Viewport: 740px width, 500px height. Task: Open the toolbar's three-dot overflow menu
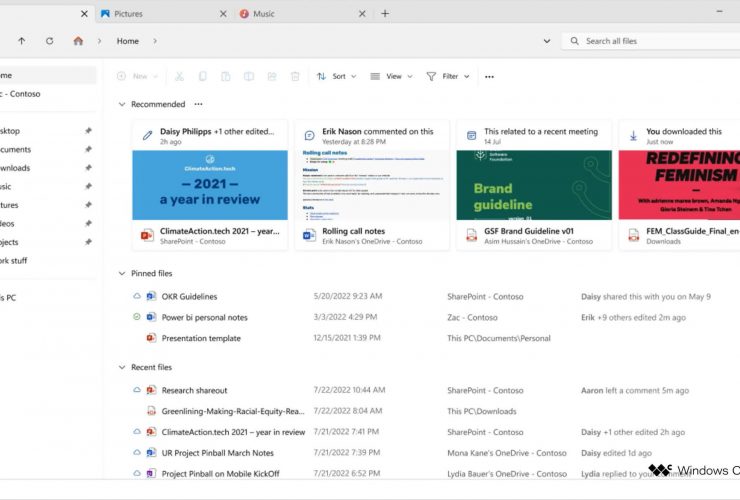pyautogui.click(x=489, y=76)
